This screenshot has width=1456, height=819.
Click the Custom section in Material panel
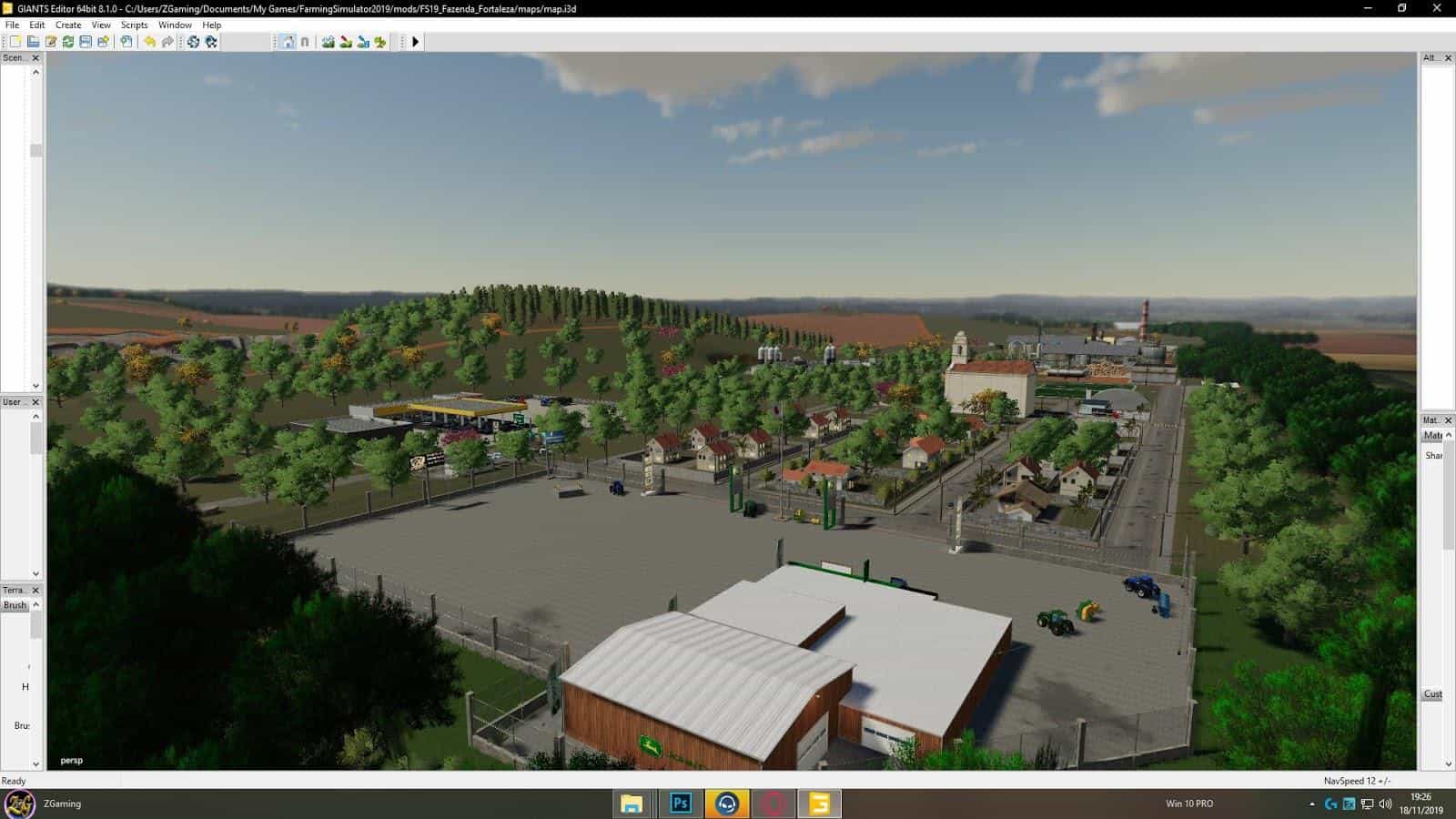[1432, 694]
